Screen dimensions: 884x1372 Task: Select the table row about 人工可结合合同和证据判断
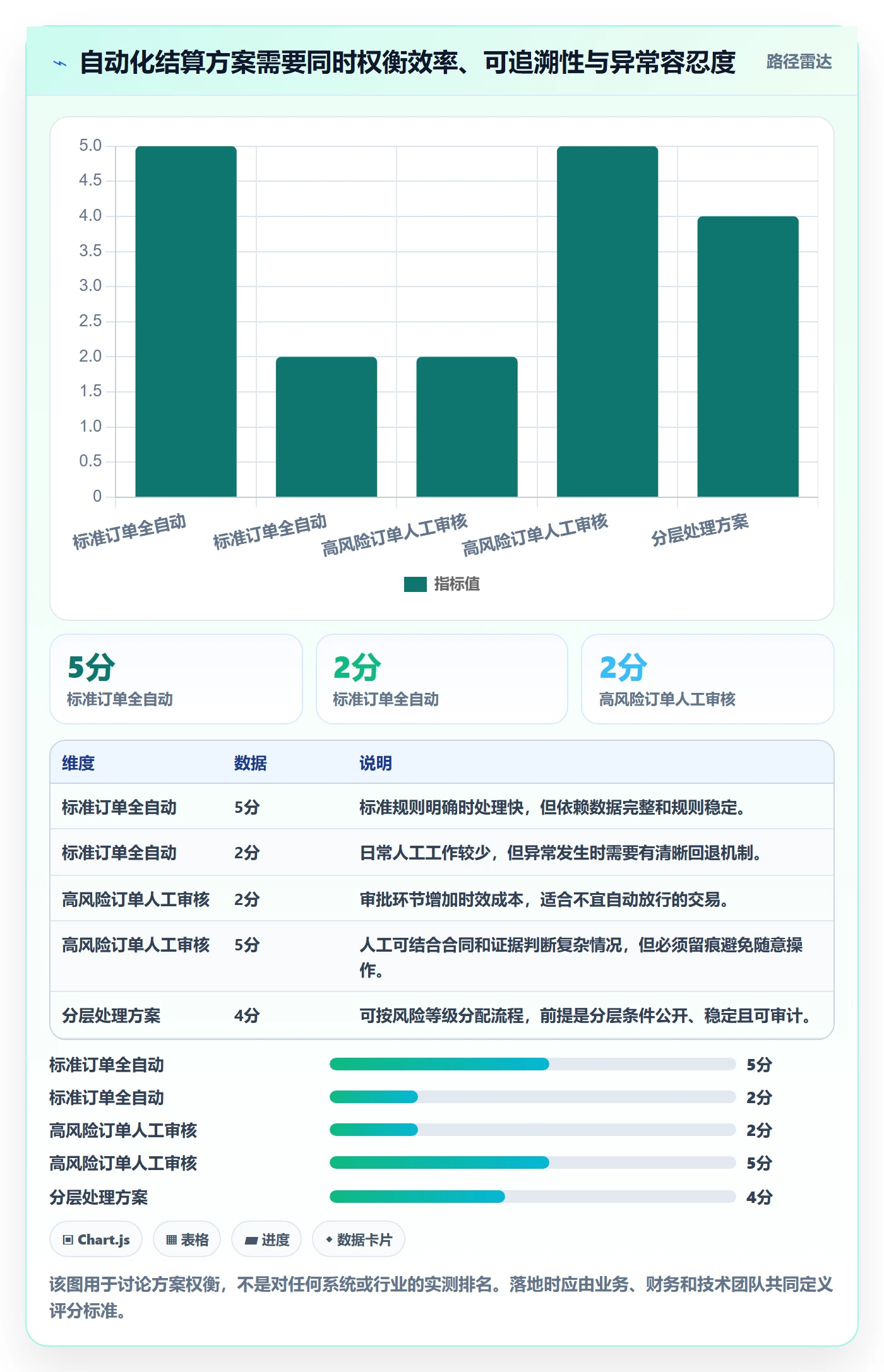tap(442, 956)
